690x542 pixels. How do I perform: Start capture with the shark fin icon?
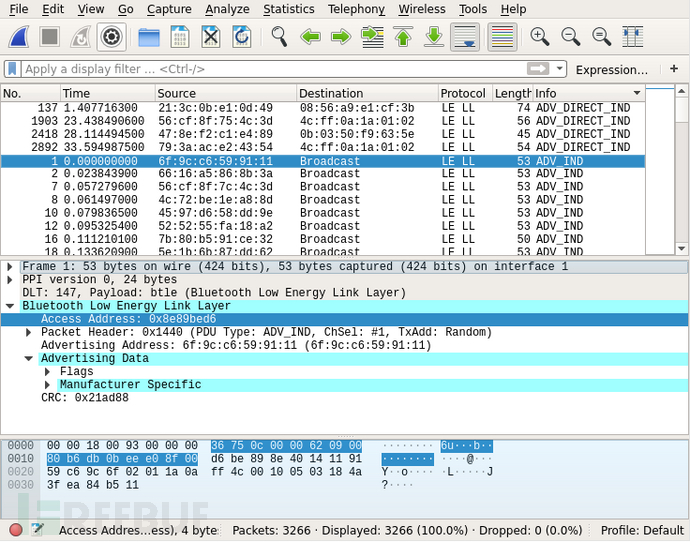(x=19, y=37)
